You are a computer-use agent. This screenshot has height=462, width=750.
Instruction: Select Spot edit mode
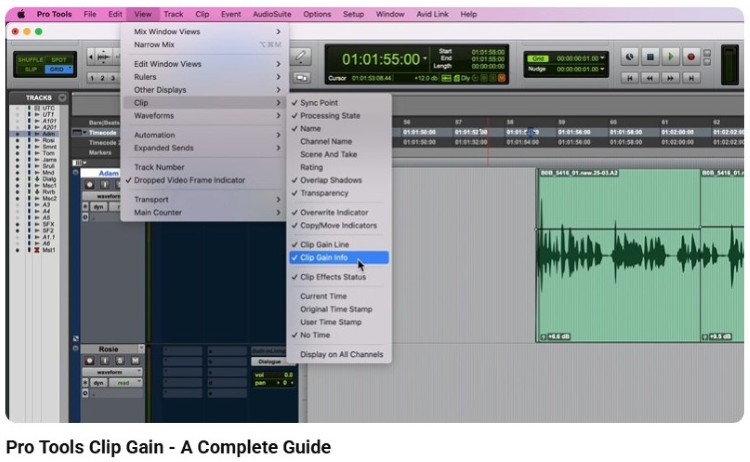pos(59,60)
